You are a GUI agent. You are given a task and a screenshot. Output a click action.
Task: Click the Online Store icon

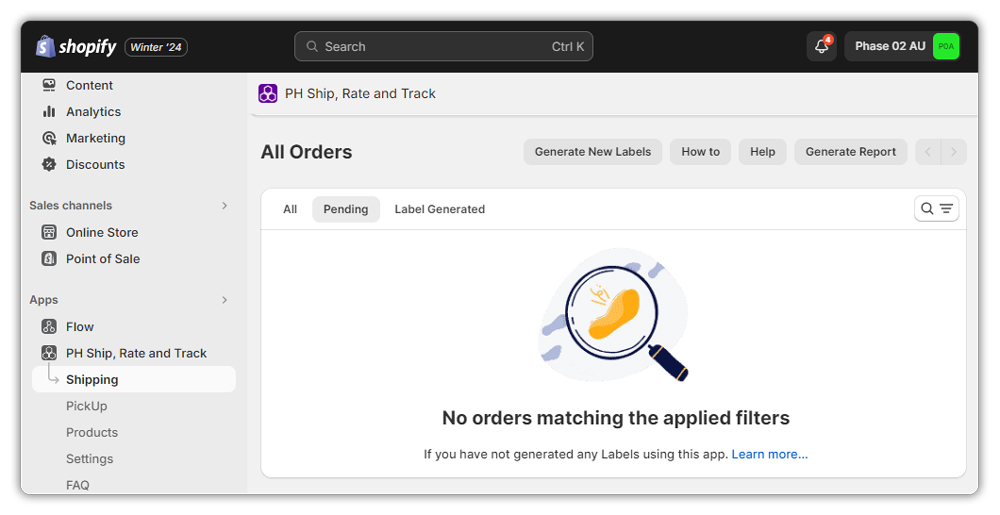click(49, 232)
